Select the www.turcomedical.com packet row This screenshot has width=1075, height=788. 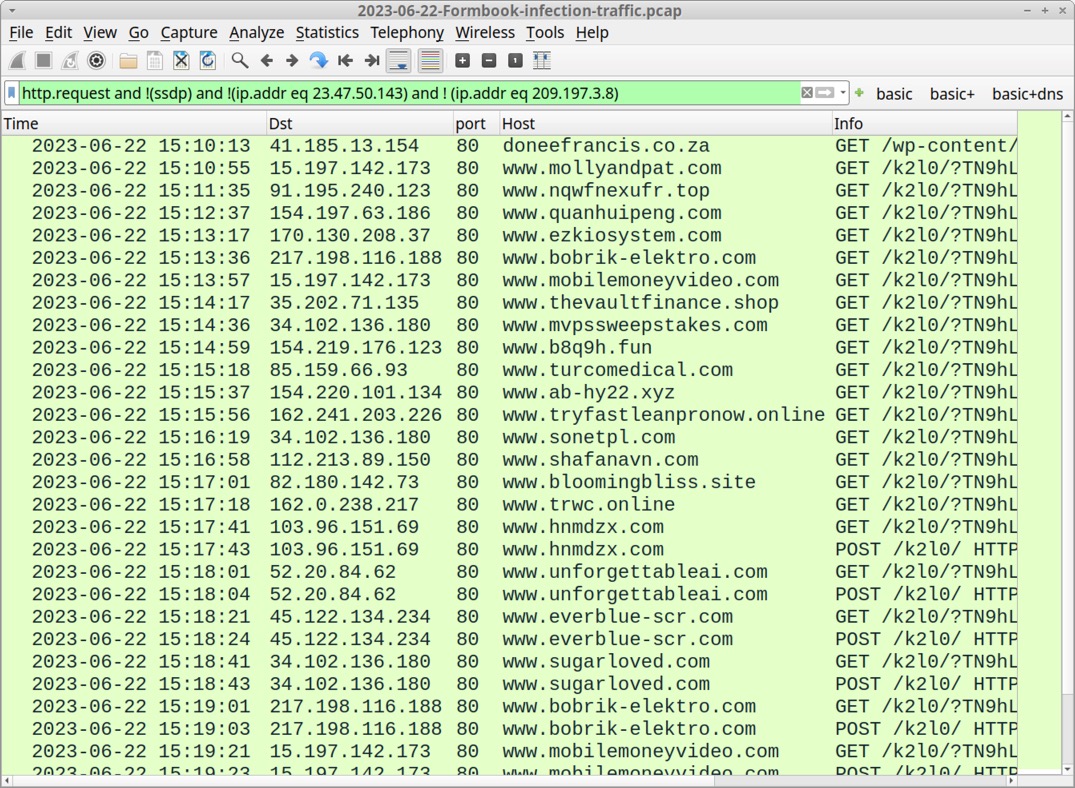point(509,370)
